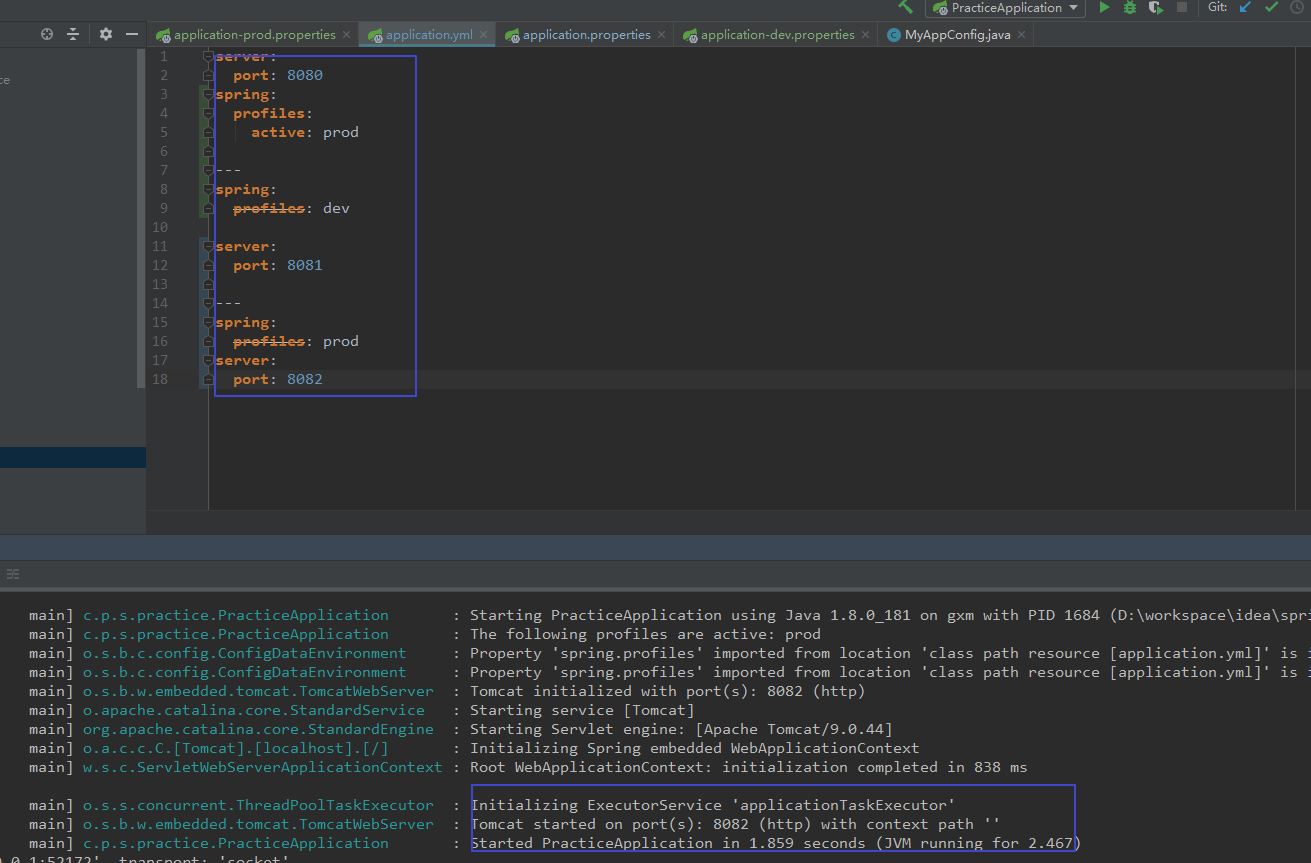Close the application.yml tab
1311x863 pixels.
[x=484, y=34]
